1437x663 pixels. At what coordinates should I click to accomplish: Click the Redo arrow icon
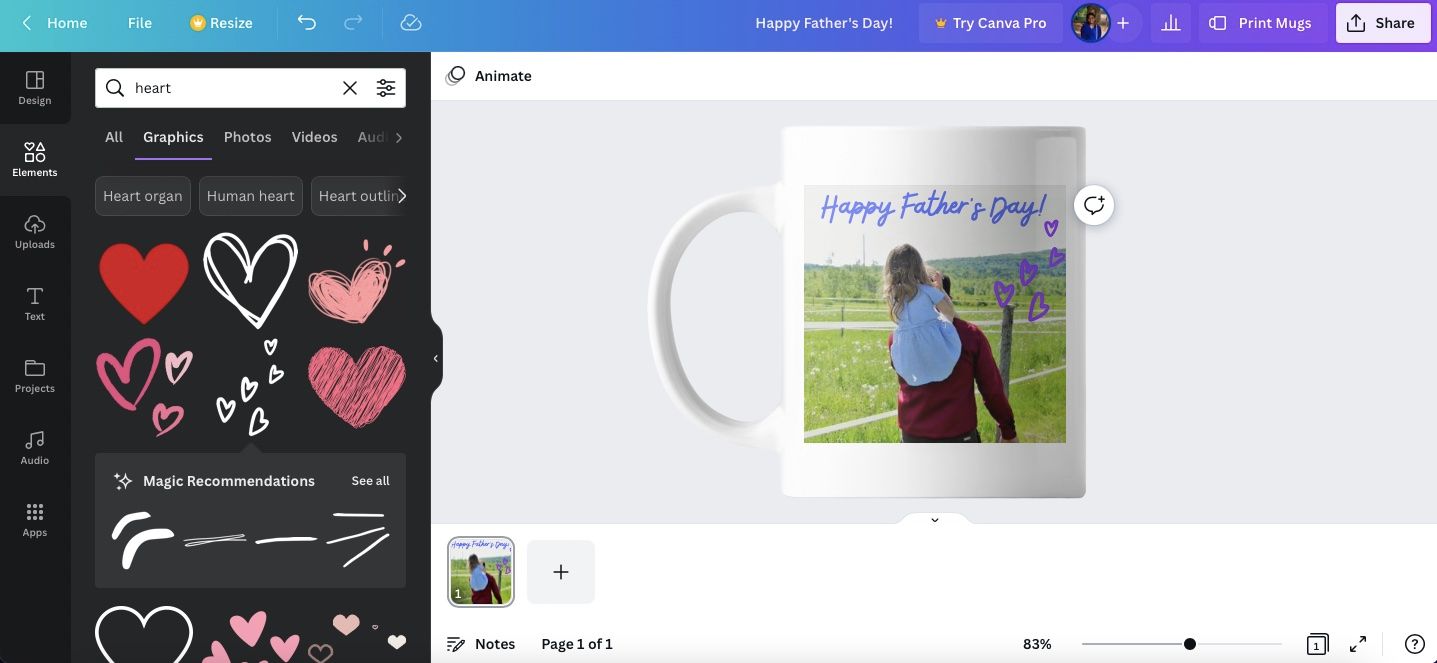(x=353, y=23)
